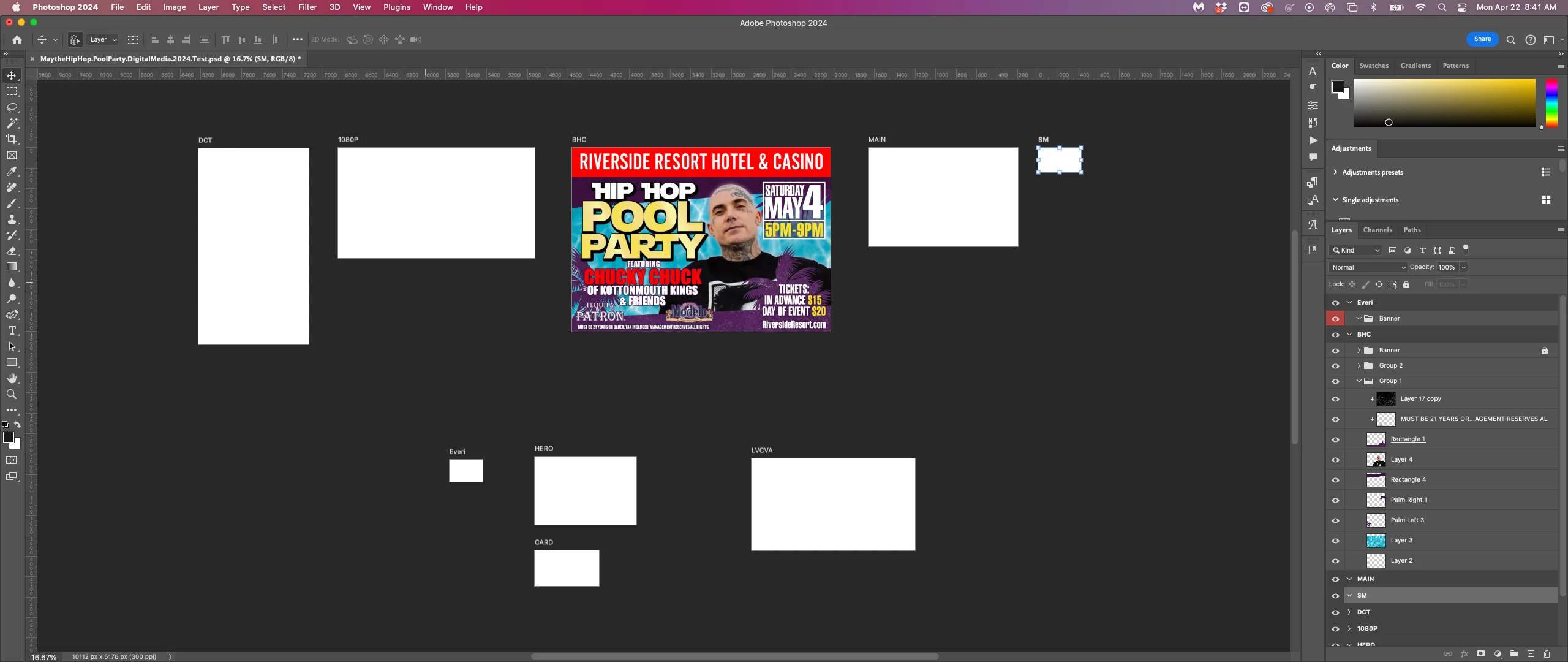
Task: Select the Eraser tool
Action: click(x=12, y=251)
